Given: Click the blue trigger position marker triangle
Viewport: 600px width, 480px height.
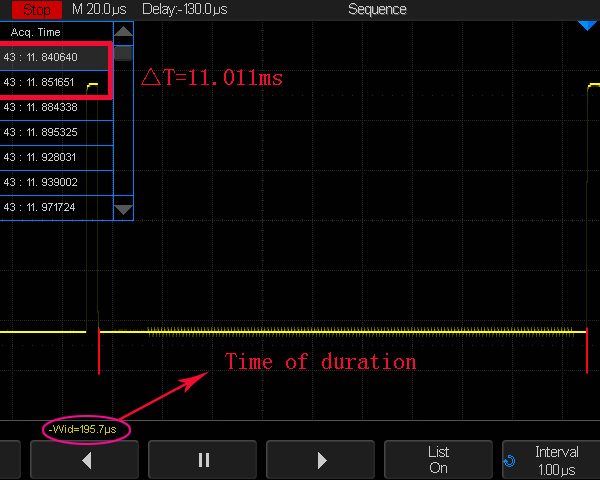Looking at the screenshot, I should [586, 24].
